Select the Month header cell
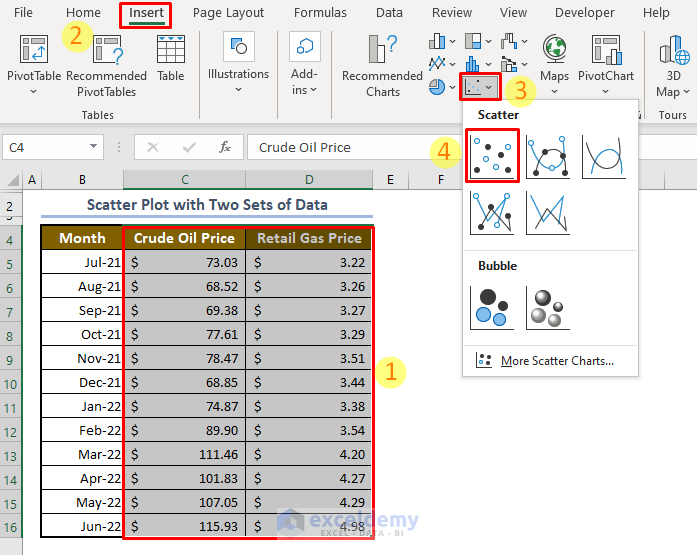Image resolution: width=697 pixels, height=555 pixels. pyautogui.click(x=82, y=238)
